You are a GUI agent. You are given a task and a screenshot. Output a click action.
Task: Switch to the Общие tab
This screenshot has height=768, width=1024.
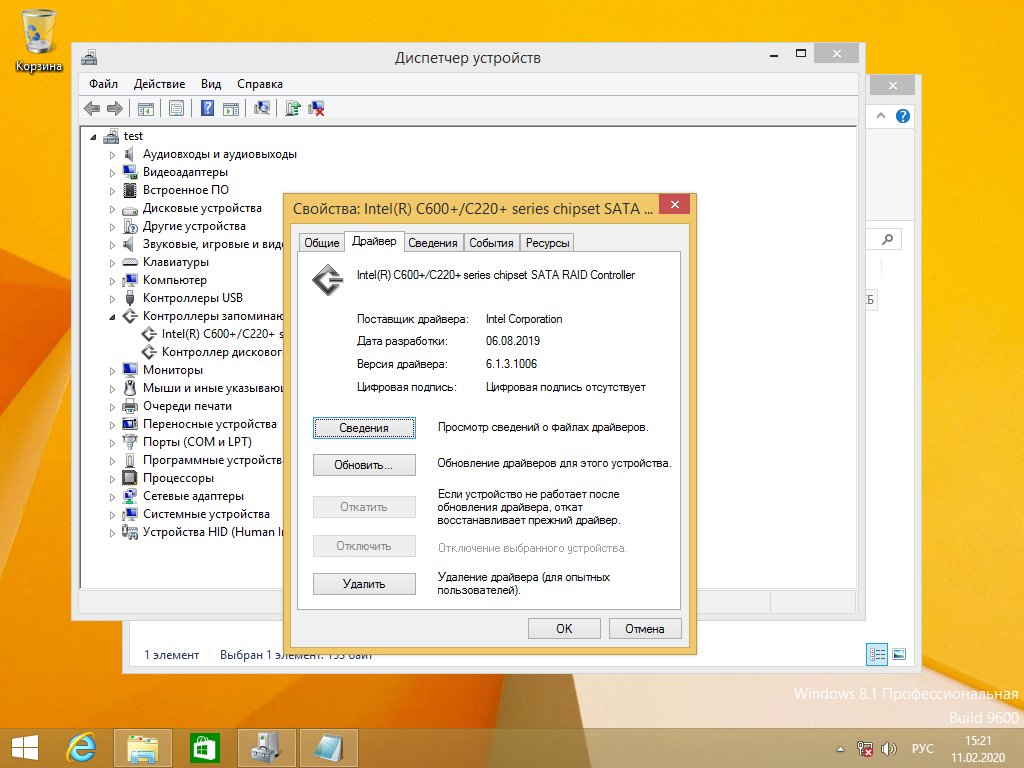[x=322, y=243]
